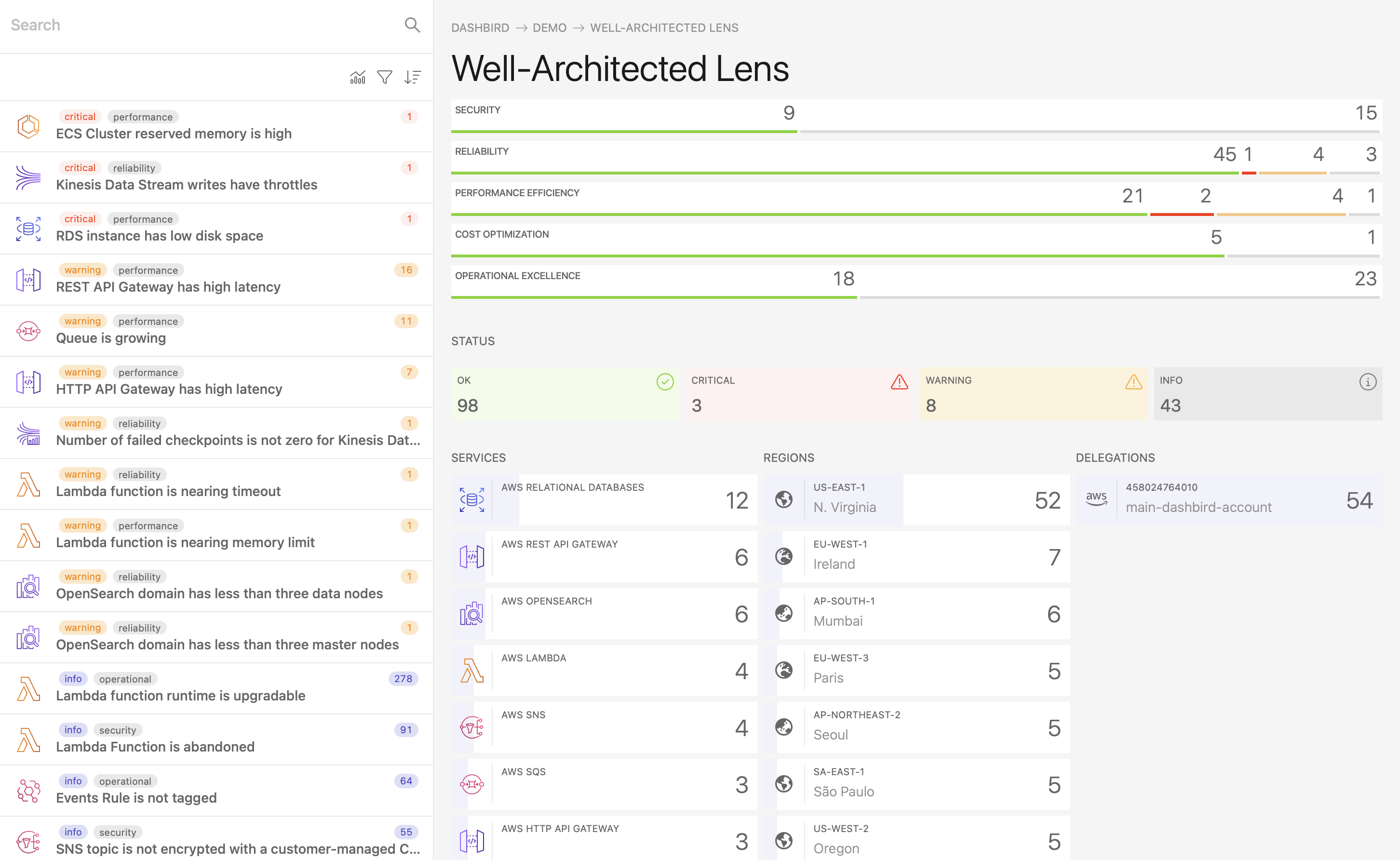
Task: Open REST API Gateway has high latency
Action: click(216, 280)
